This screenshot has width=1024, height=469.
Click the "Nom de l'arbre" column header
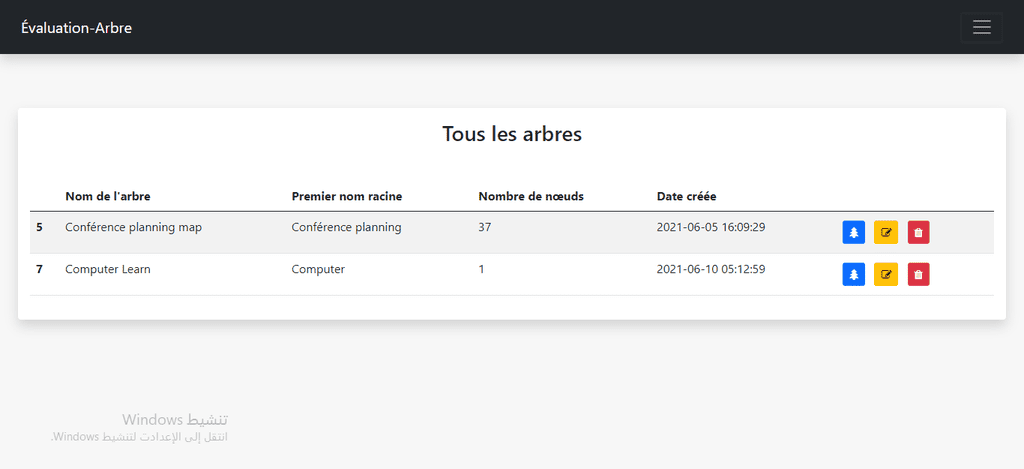click(x=112, y=197)
